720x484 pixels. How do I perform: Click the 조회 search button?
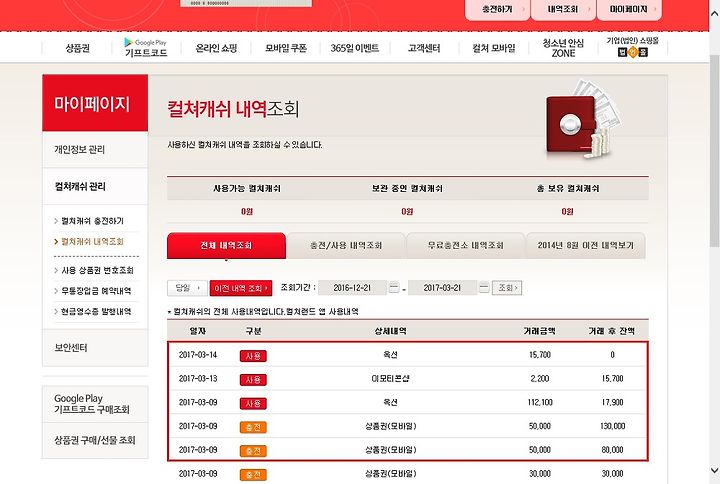point(507,288)
